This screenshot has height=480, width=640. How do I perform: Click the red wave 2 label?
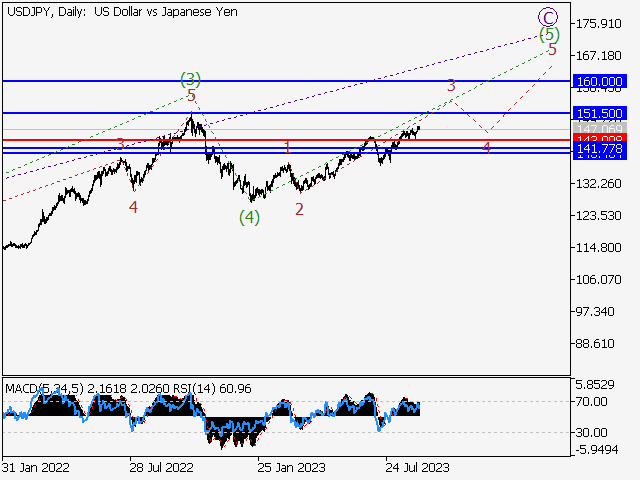point(299,209)
